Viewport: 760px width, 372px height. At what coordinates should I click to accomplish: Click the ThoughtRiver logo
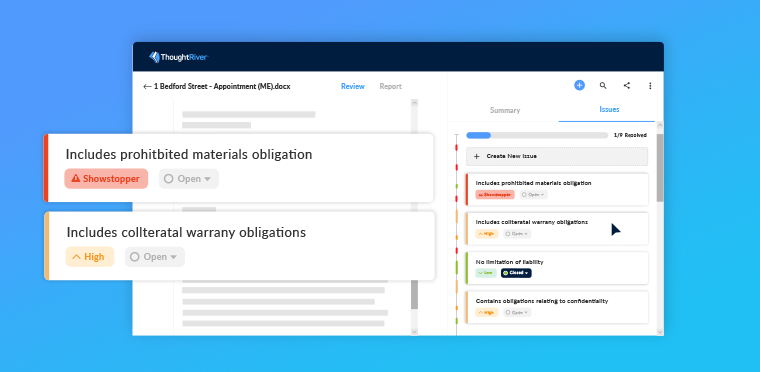[179, 57]
